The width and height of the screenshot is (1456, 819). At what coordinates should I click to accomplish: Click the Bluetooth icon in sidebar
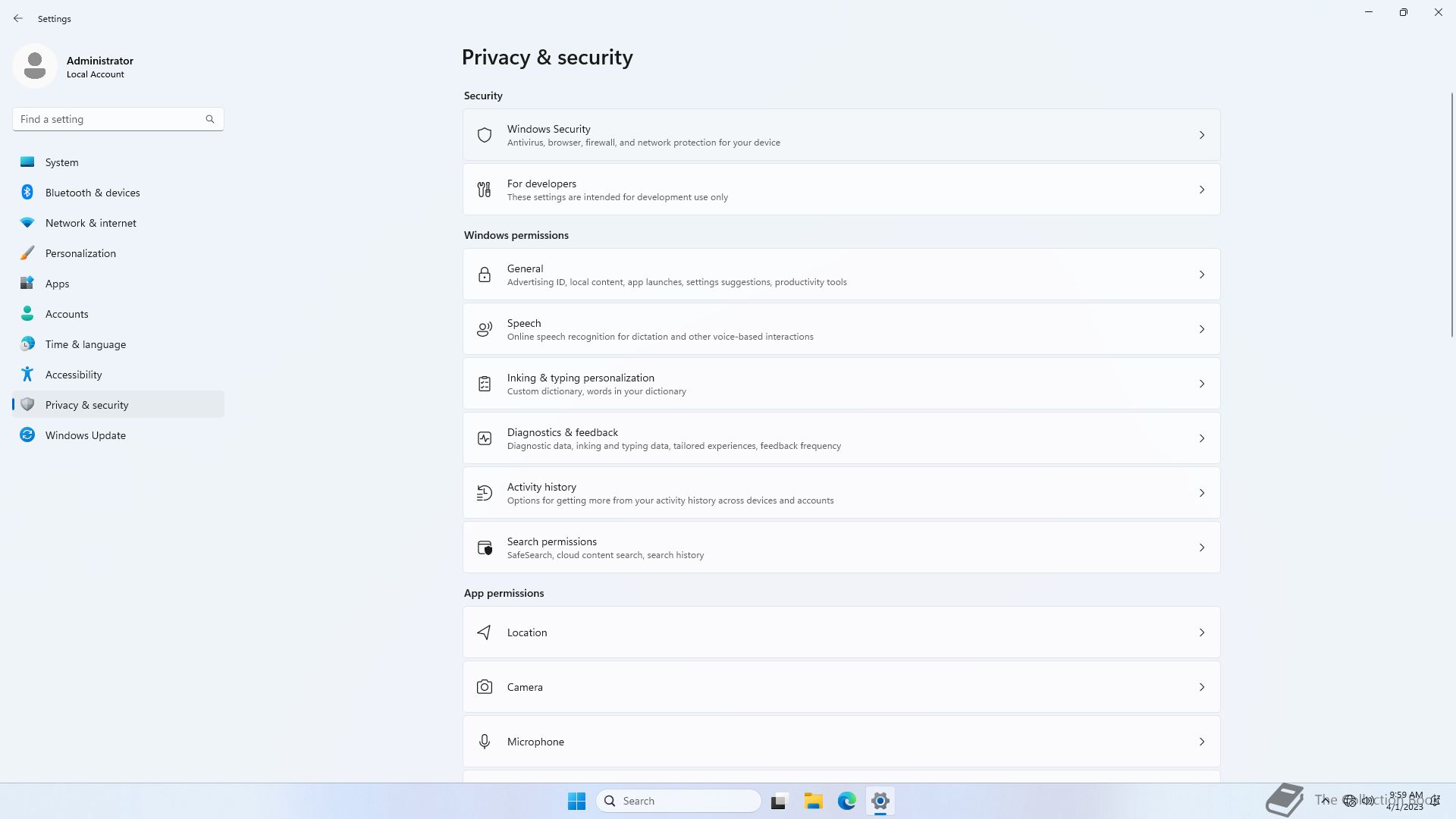(x=27, y=193)
